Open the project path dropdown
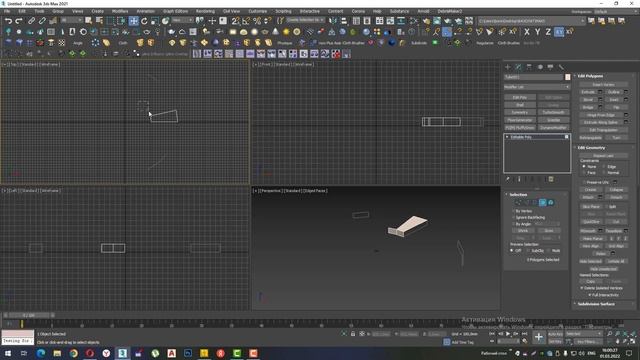This screenshot has width=640, height=360. click(532, 21)
